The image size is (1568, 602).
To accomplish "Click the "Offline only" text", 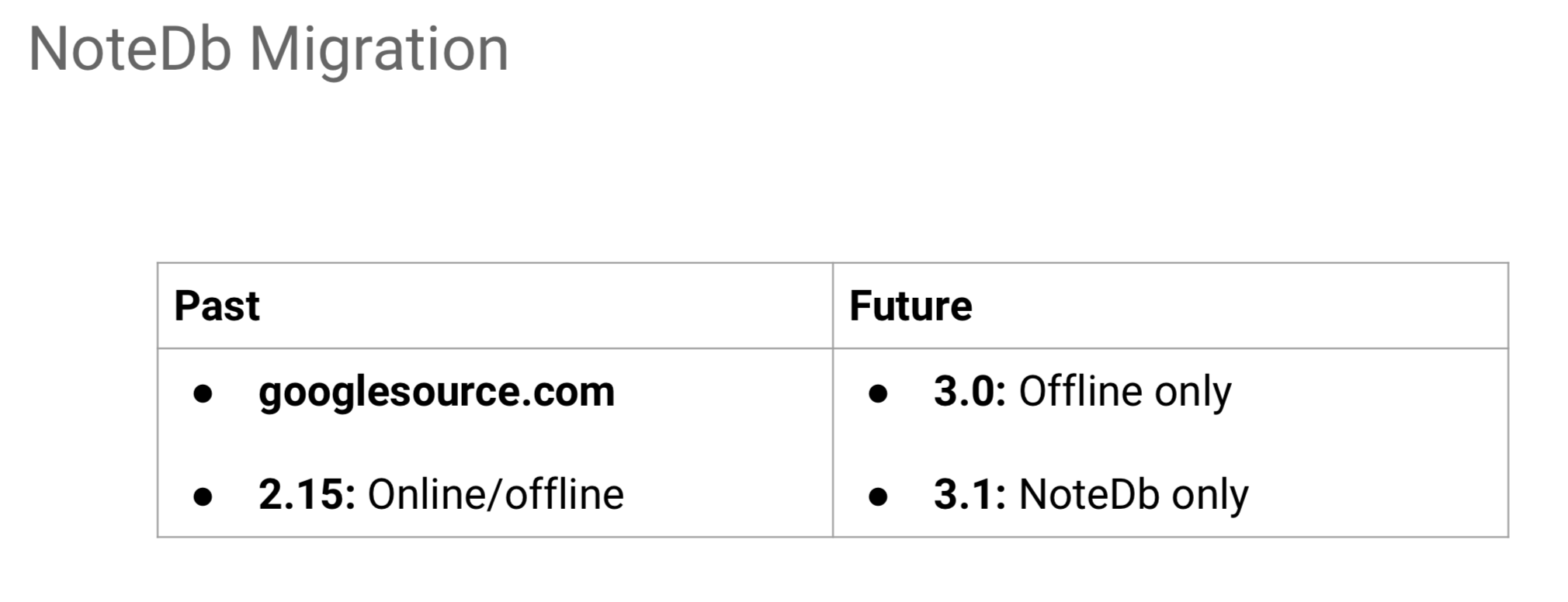I will coord(1125,392).
